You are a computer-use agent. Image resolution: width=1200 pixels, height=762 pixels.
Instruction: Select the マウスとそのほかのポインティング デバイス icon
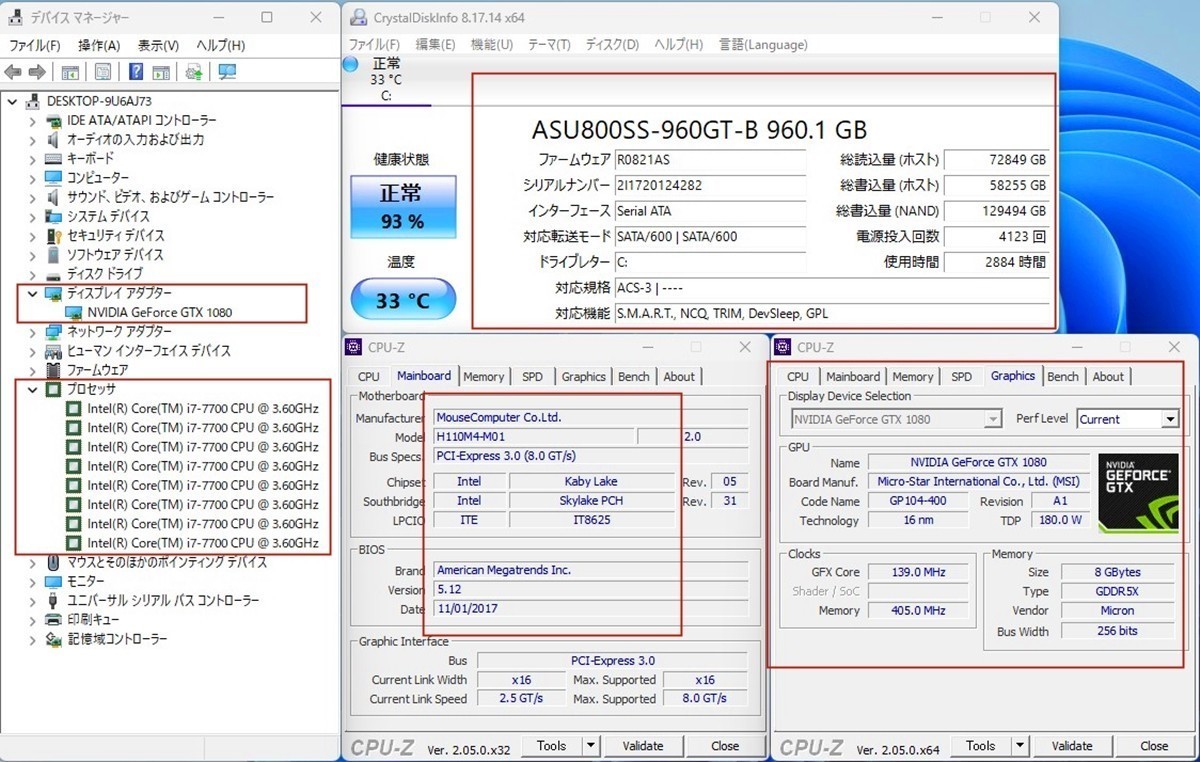coord(54,562)
